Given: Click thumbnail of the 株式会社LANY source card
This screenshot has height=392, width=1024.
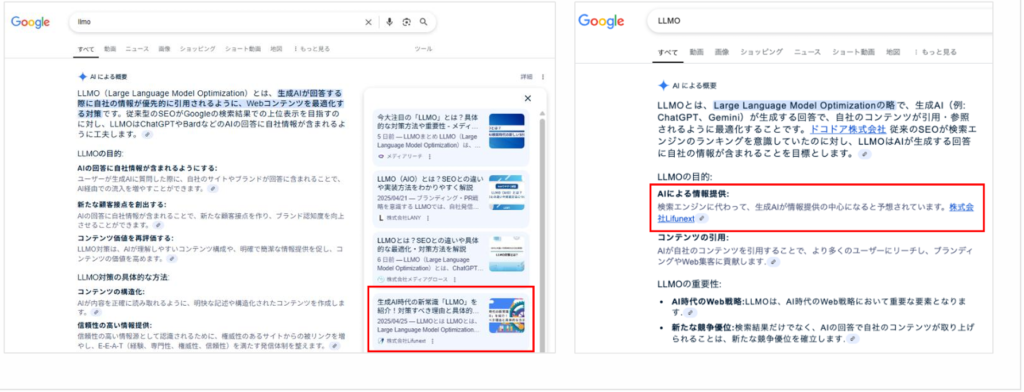Looking at the screenshot, I should (x=507, y=192).
